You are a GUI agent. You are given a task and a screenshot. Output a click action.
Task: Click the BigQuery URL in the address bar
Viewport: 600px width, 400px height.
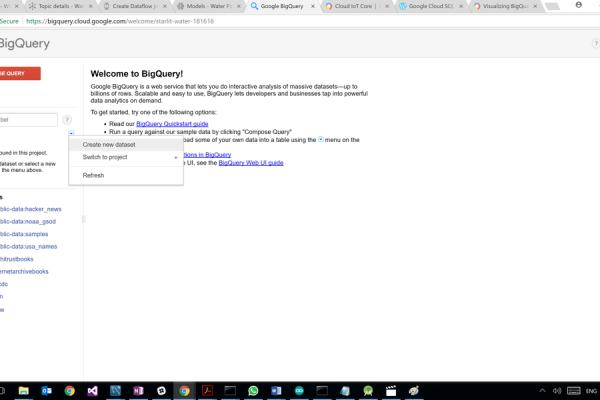tap(120, 21)
